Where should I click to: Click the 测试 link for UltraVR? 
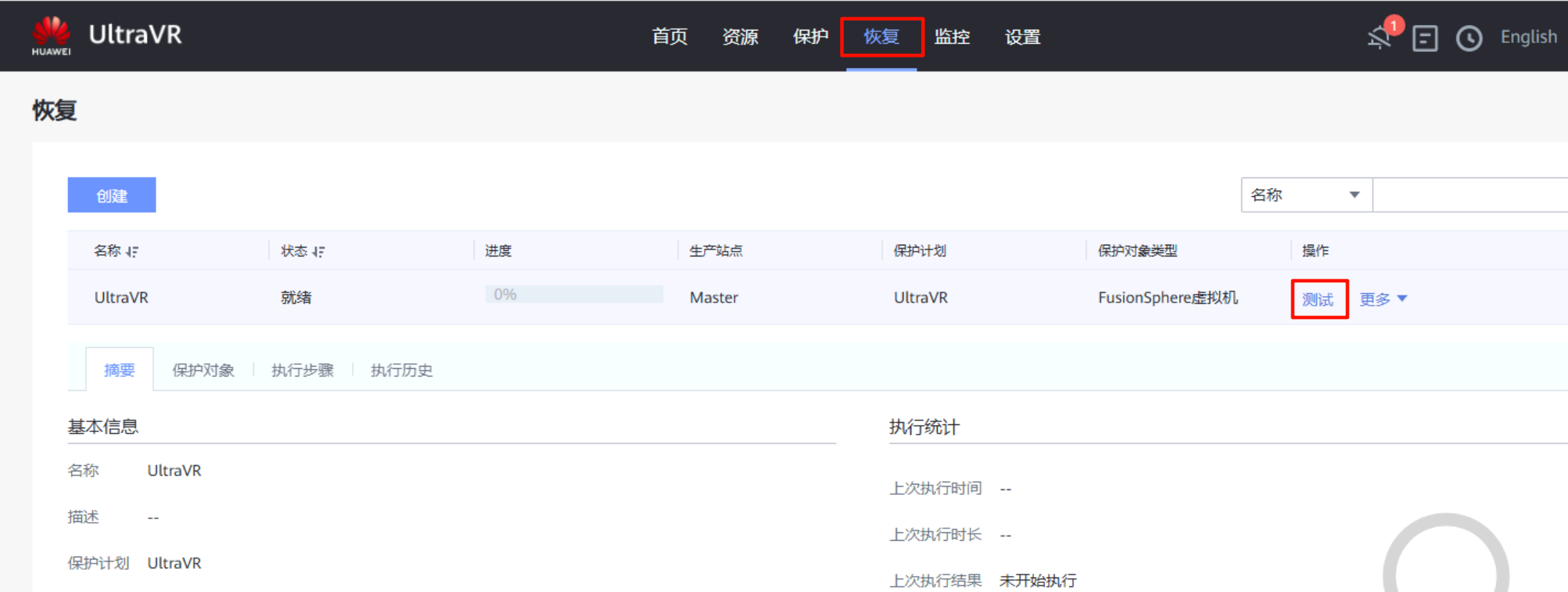1318,299
